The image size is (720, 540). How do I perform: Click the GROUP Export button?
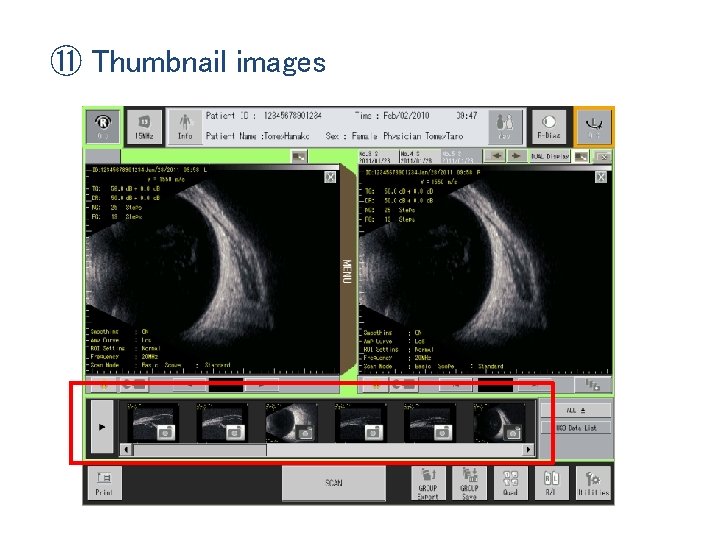(x=428, y=484)
